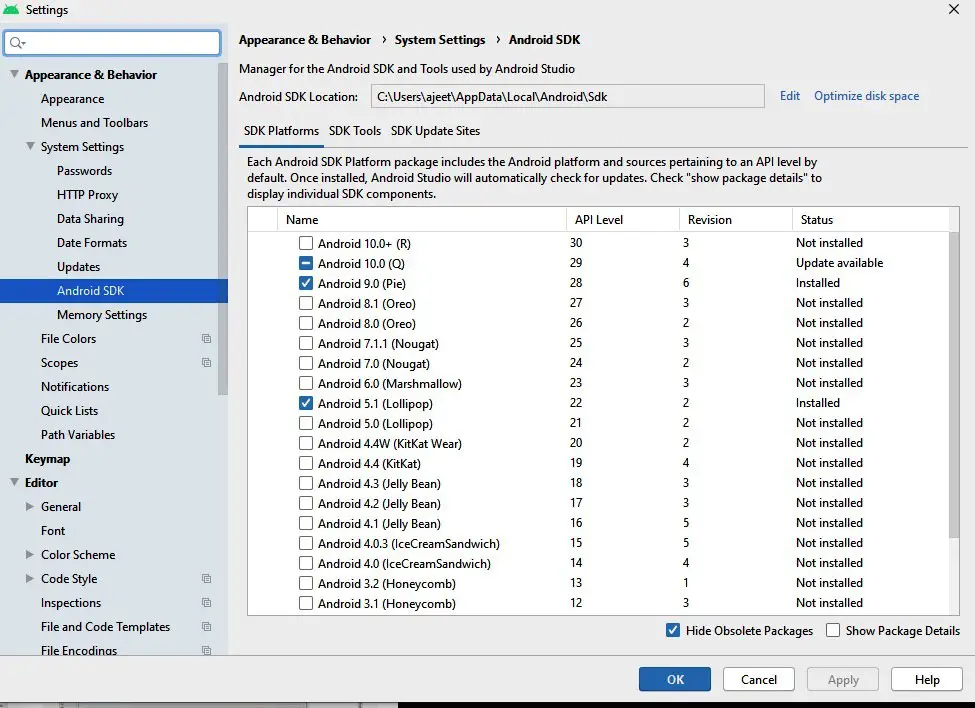Screen dimensions: 975x708
Task: Open the Updates settings page
Action: pos(78,267)
